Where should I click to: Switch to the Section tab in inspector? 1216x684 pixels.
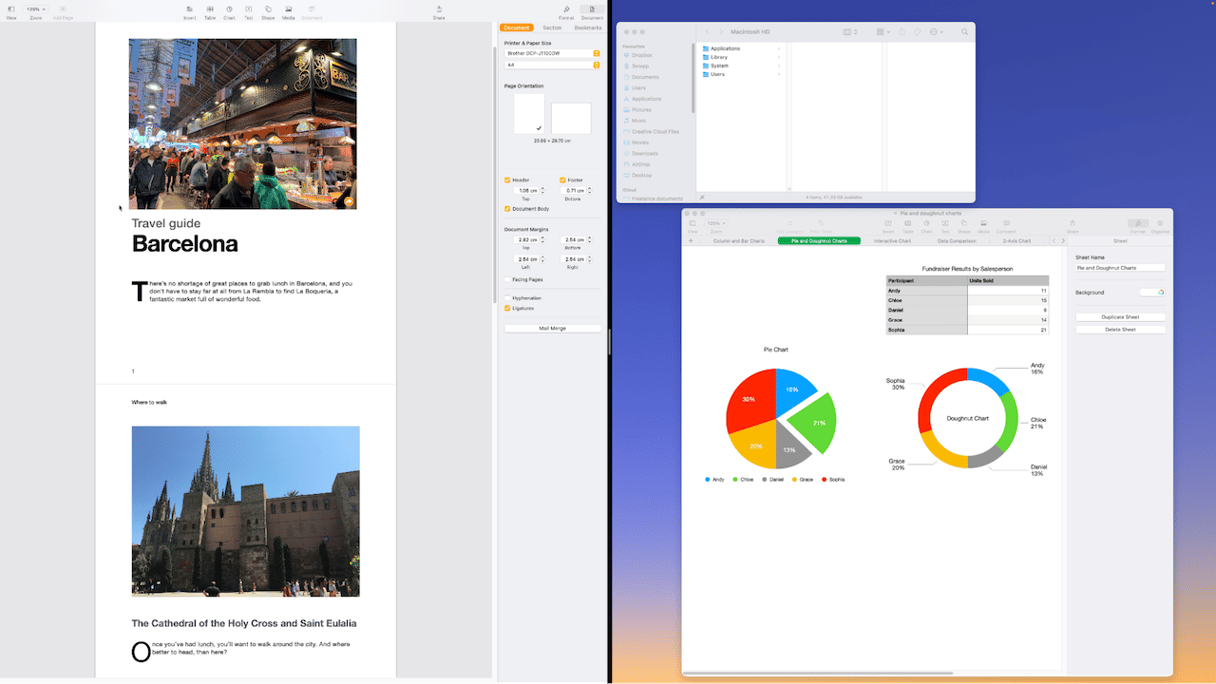pyautogui.click(x=552, y=28)
